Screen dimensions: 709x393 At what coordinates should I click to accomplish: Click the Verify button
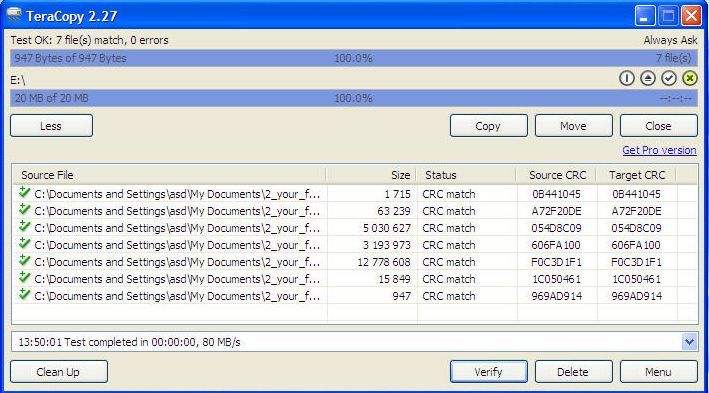tap(488, 372)
